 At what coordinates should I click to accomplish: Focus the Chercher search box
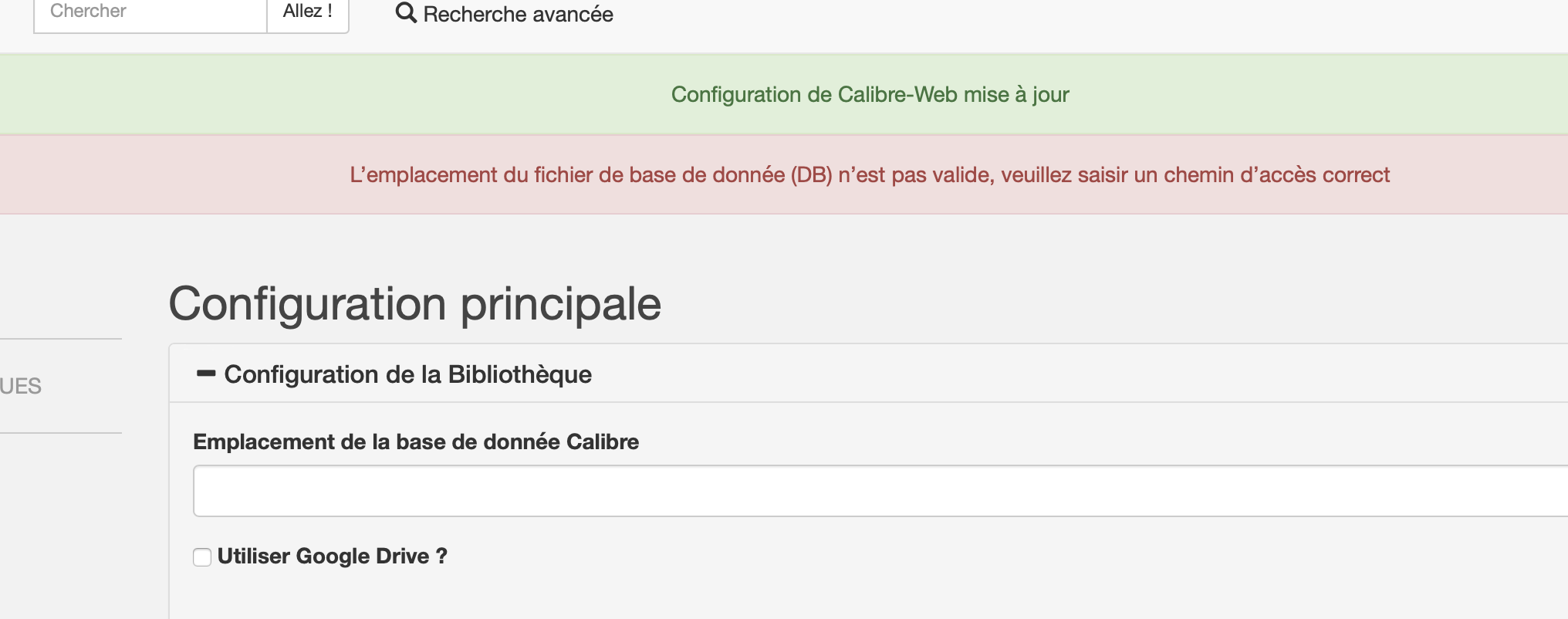click(150, 12)
